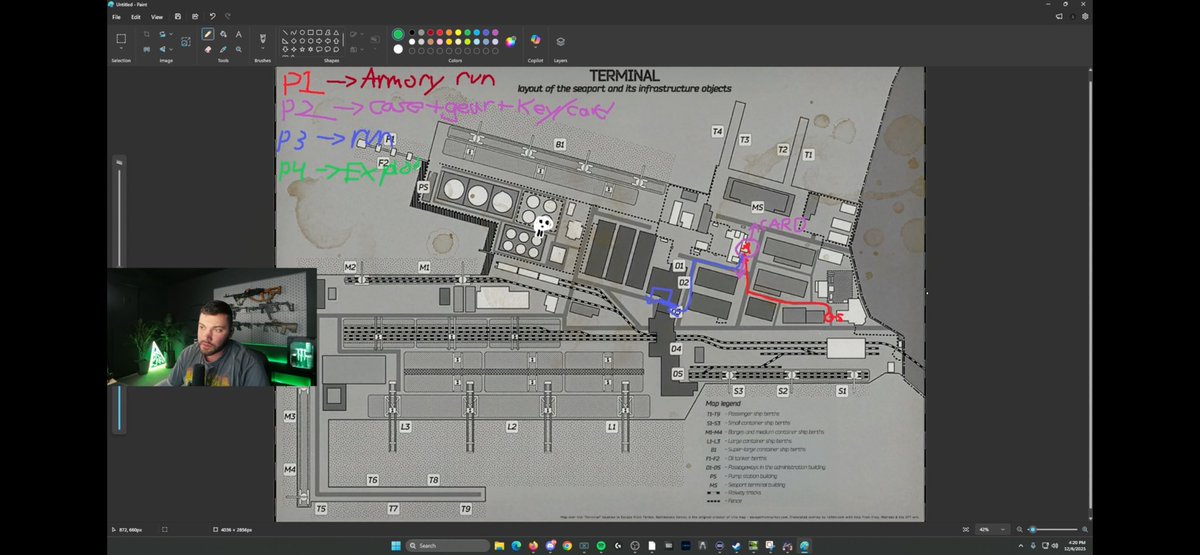
Task: Click the taskbar Search box
Action: (447, 546)
